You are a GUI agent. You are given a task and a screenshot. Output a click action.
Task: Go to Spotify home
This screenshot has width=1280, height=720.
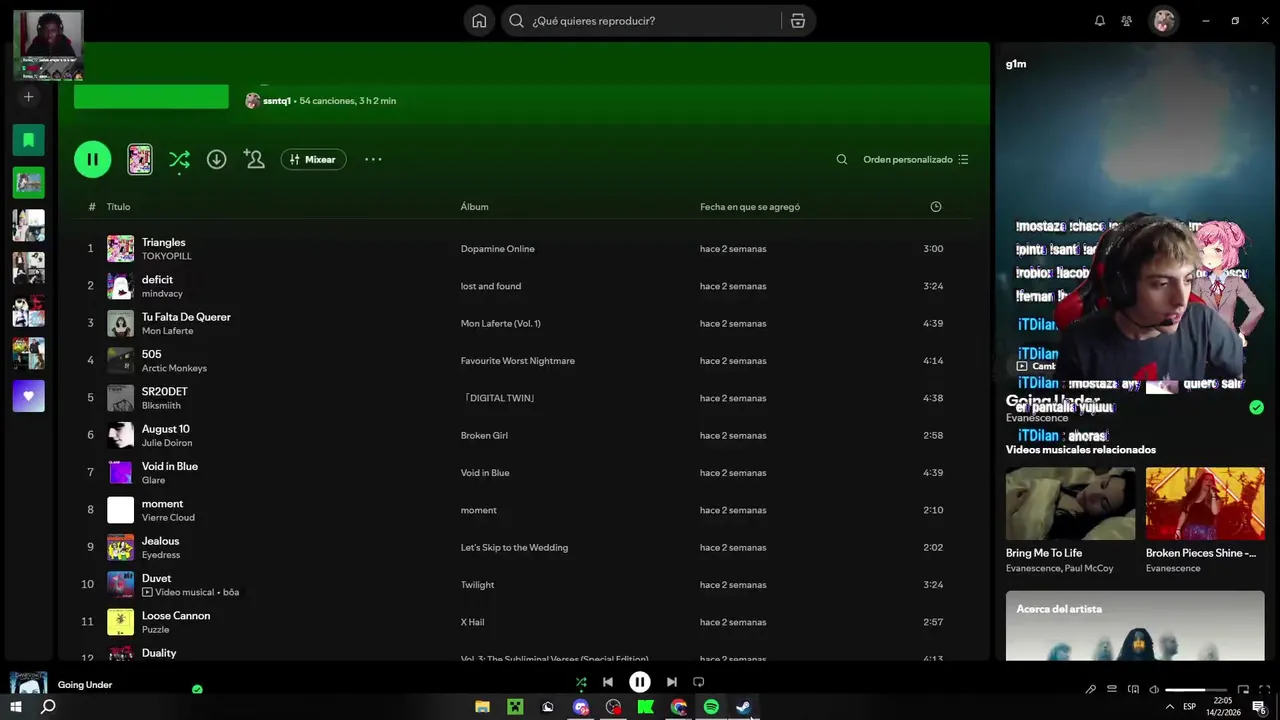tap(479, 21)
